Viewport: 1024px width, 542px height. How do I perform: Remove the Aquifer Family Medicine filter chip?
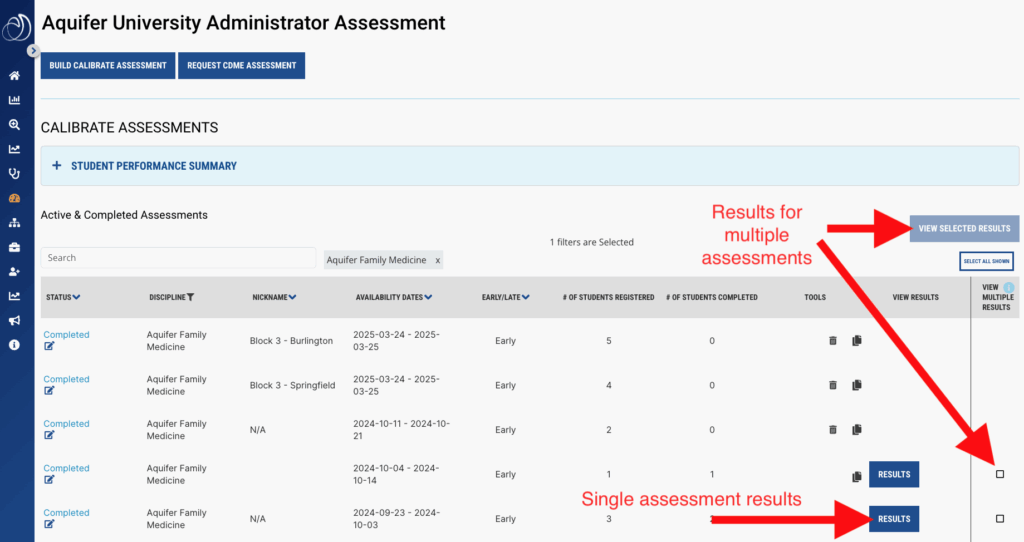[x=438, y=260]
